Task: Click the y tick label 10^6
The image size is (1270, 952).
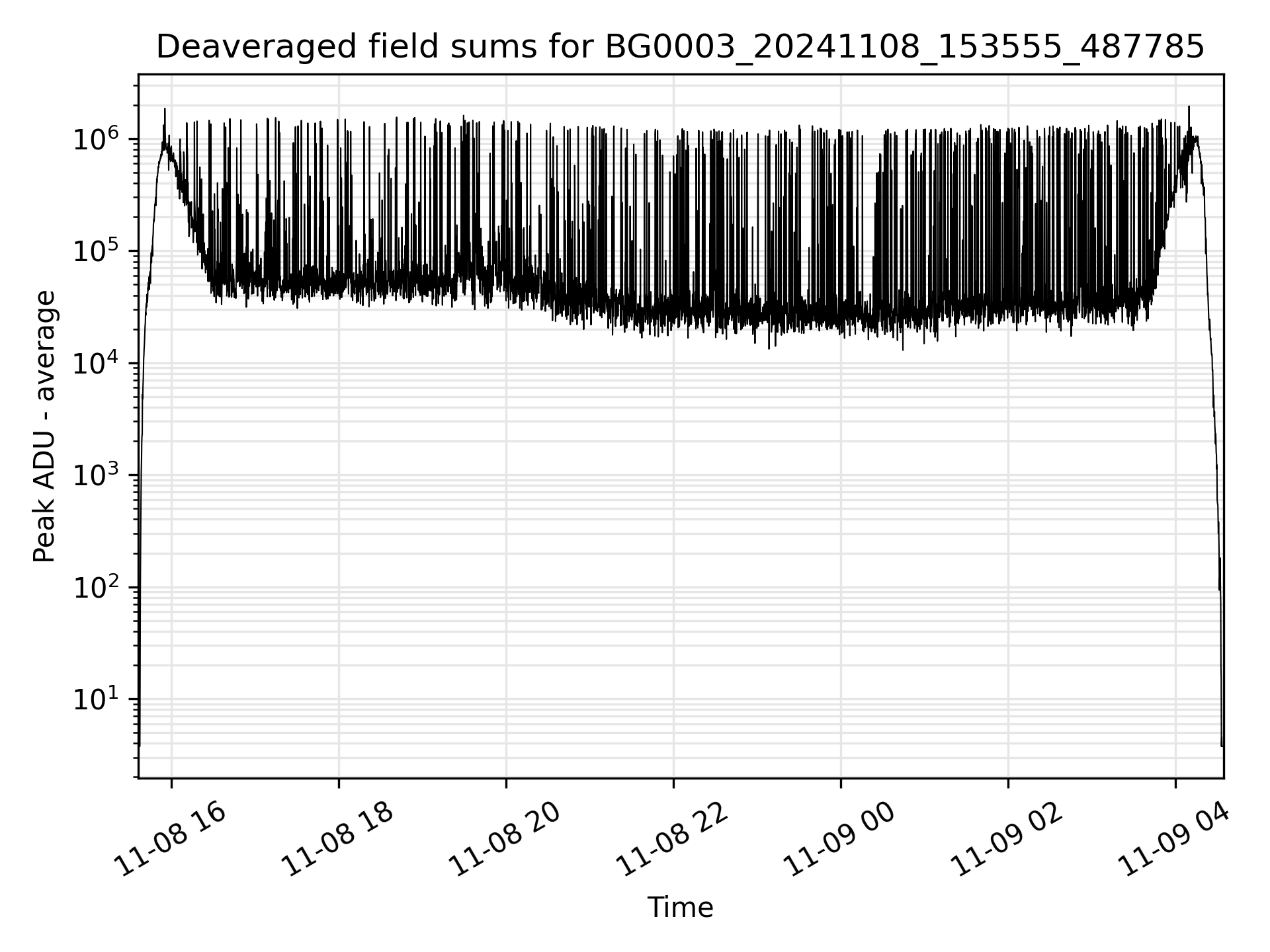Action: pos(95,139)
